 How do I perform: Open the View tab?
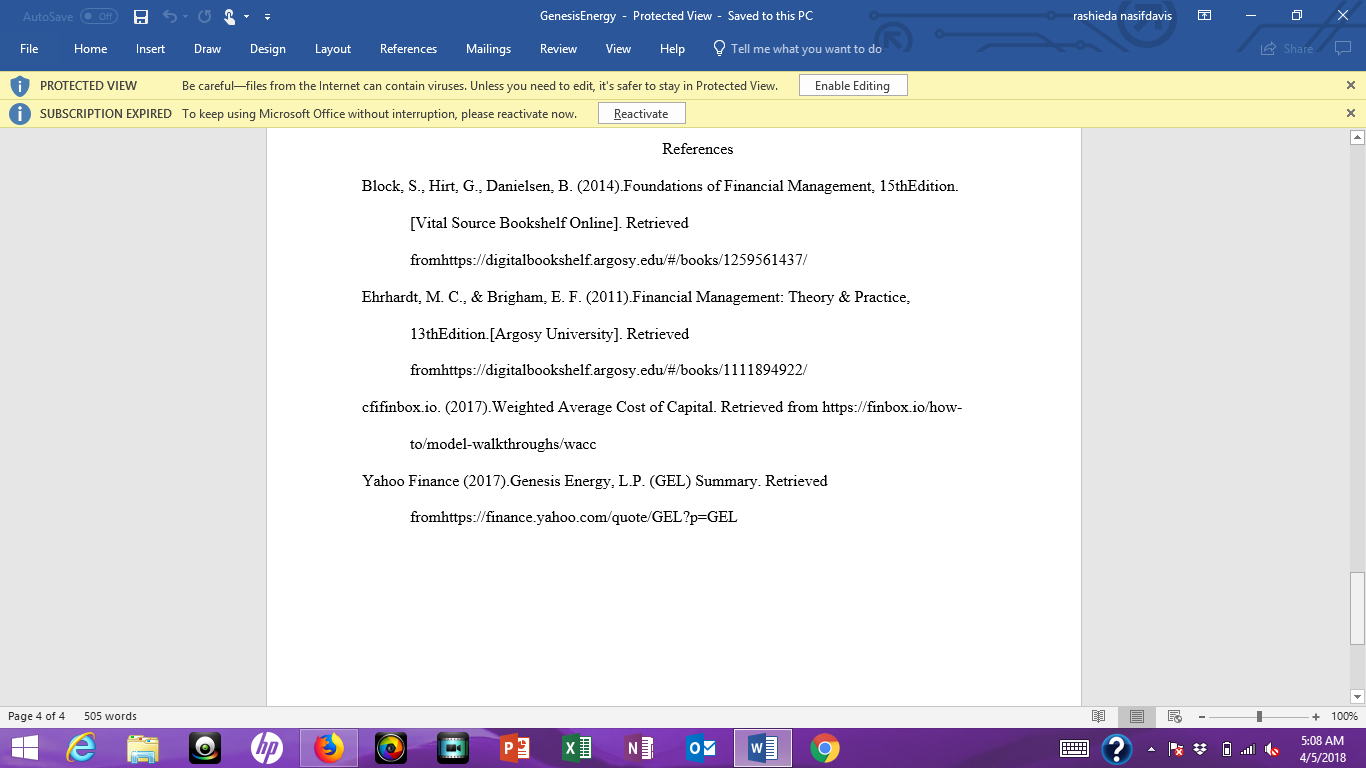coord(618,49)
